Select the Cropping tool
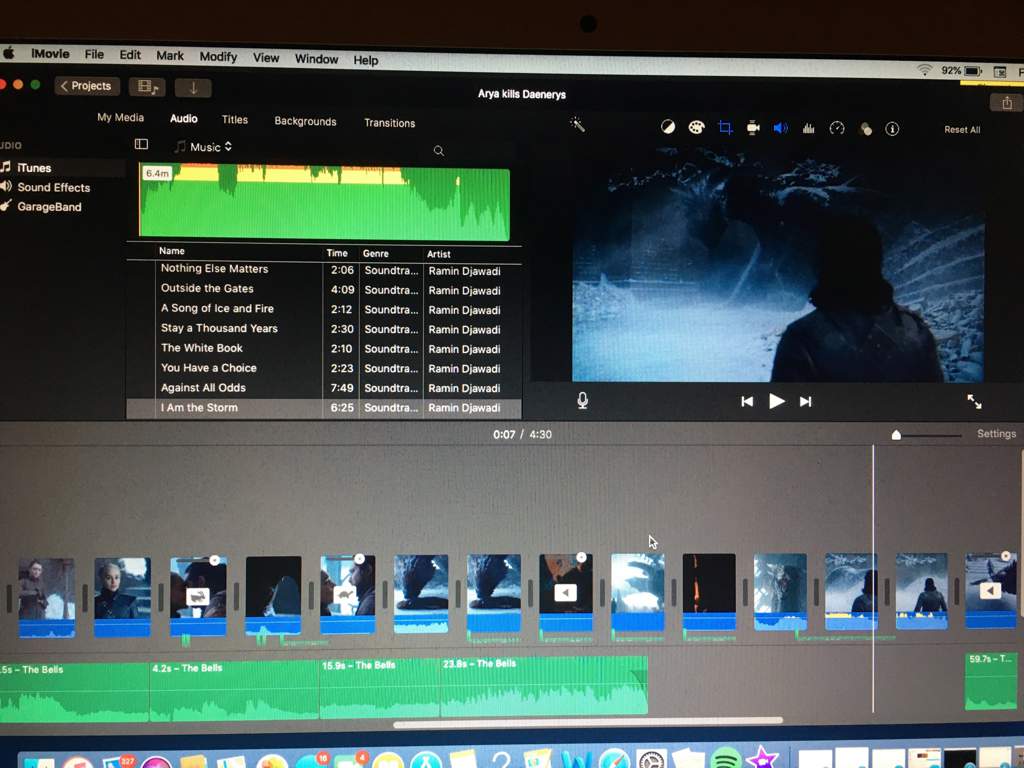 point(725,127)
